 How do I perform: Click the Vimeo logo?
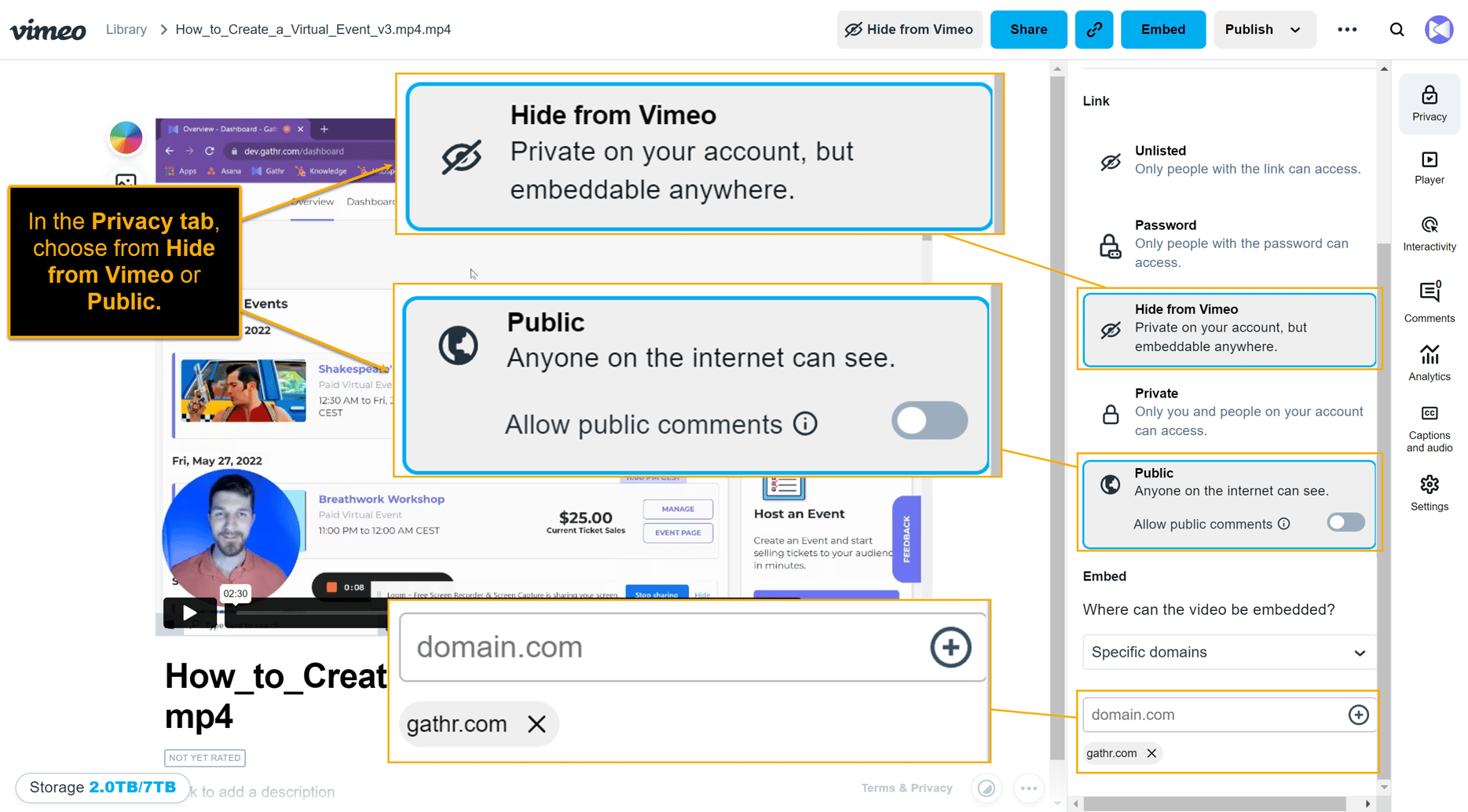[48, 29]
